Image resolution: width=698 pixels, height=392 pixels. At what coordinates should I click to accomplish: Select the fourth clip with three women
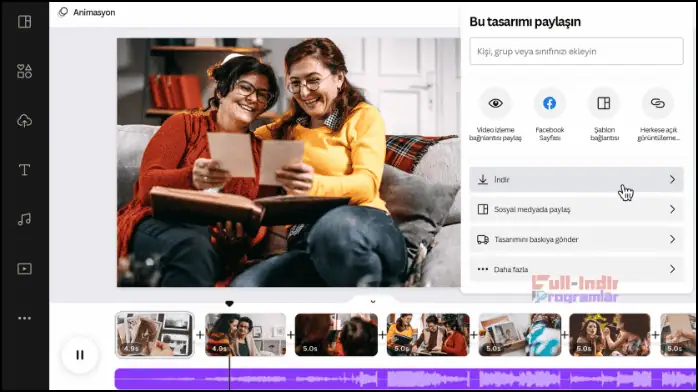(x=428, y=335)
